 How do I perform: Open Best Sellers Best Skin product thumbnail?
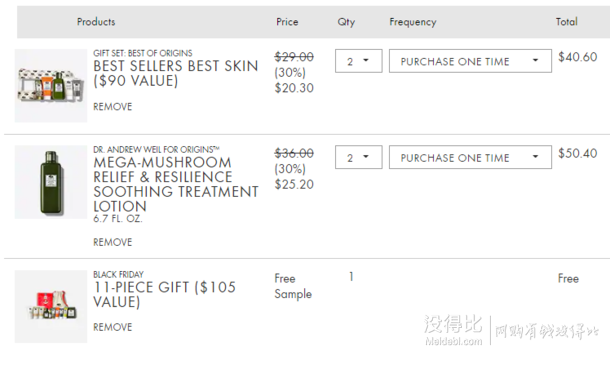coord(51,86)
